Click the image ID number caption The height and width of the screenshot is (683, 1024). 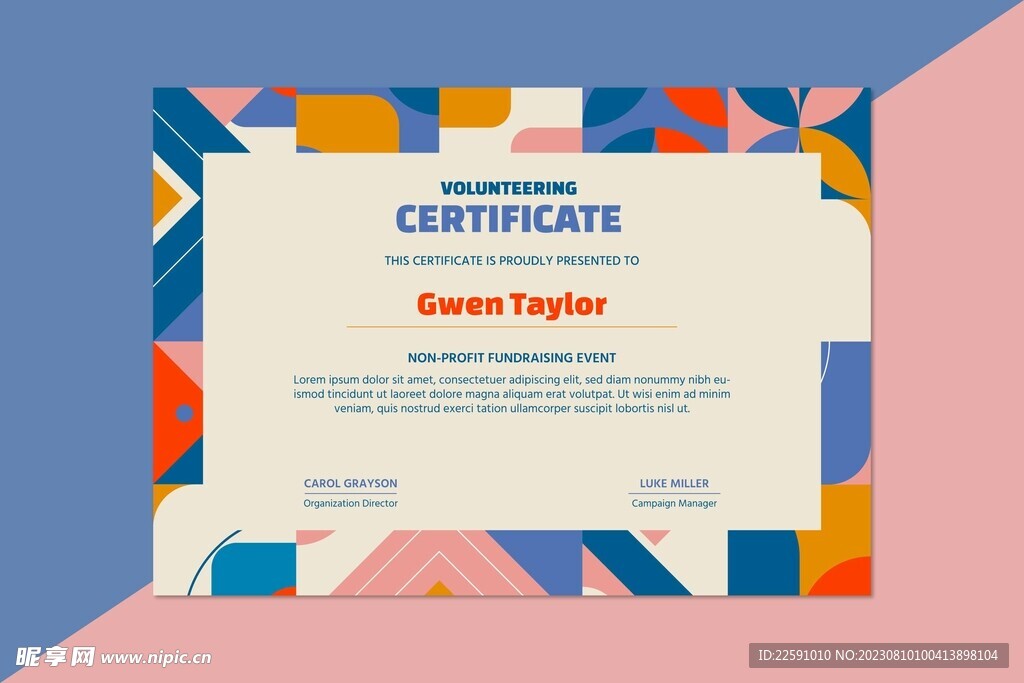coord(878,656)
